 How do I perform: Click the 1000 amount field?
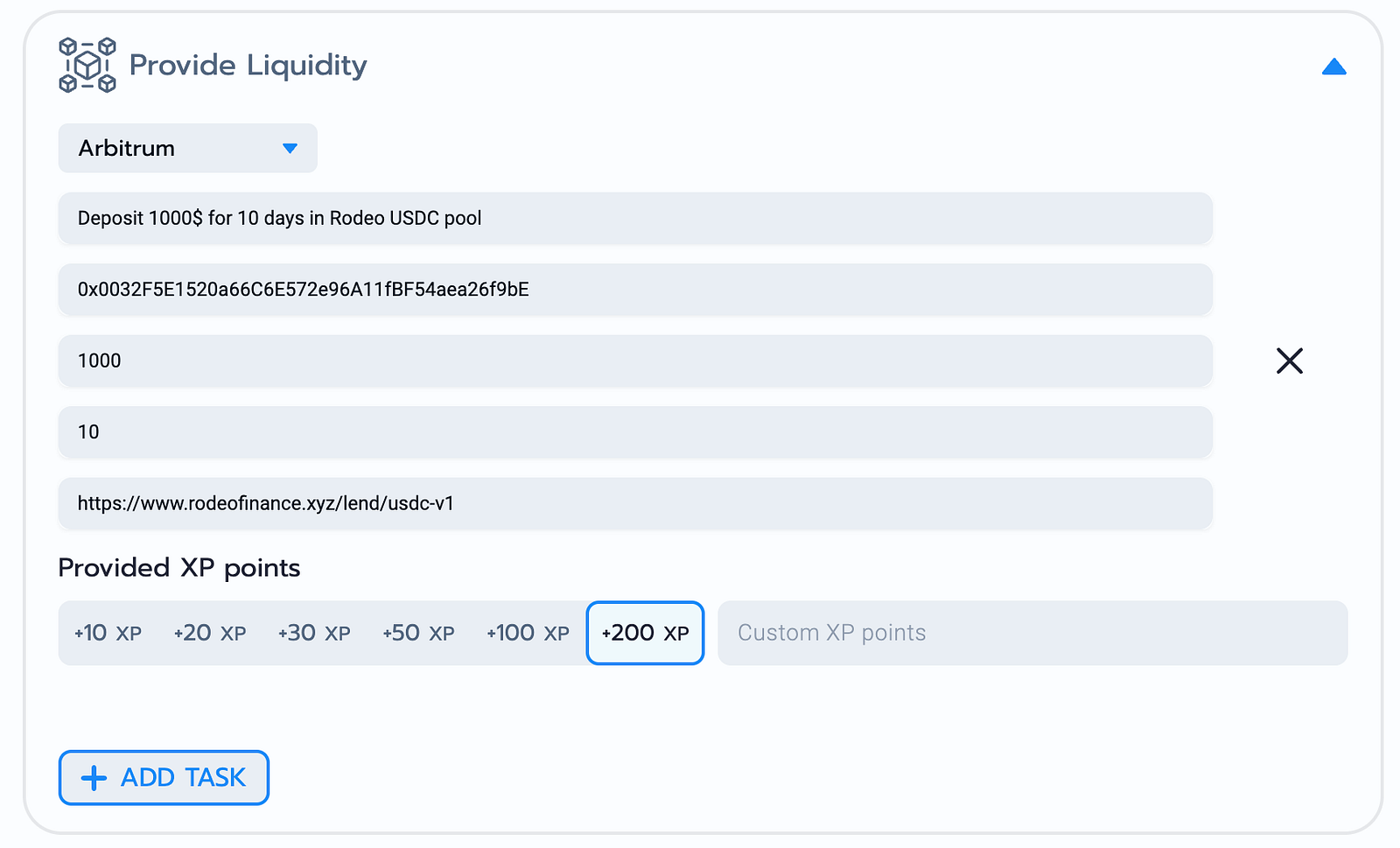point(635,361)
